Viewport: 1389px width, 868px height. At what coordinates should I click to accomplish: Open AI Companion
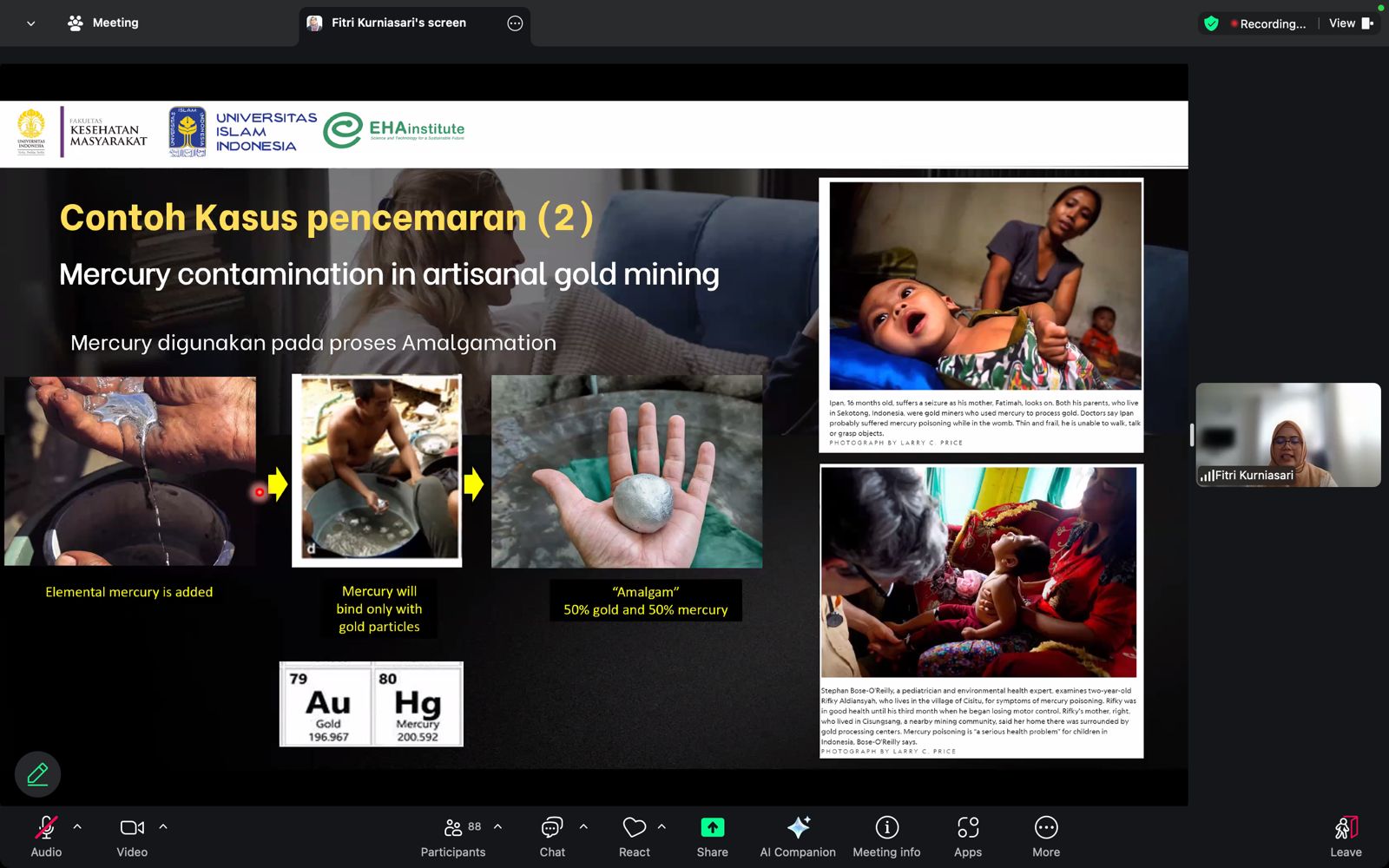pos(798,837)
